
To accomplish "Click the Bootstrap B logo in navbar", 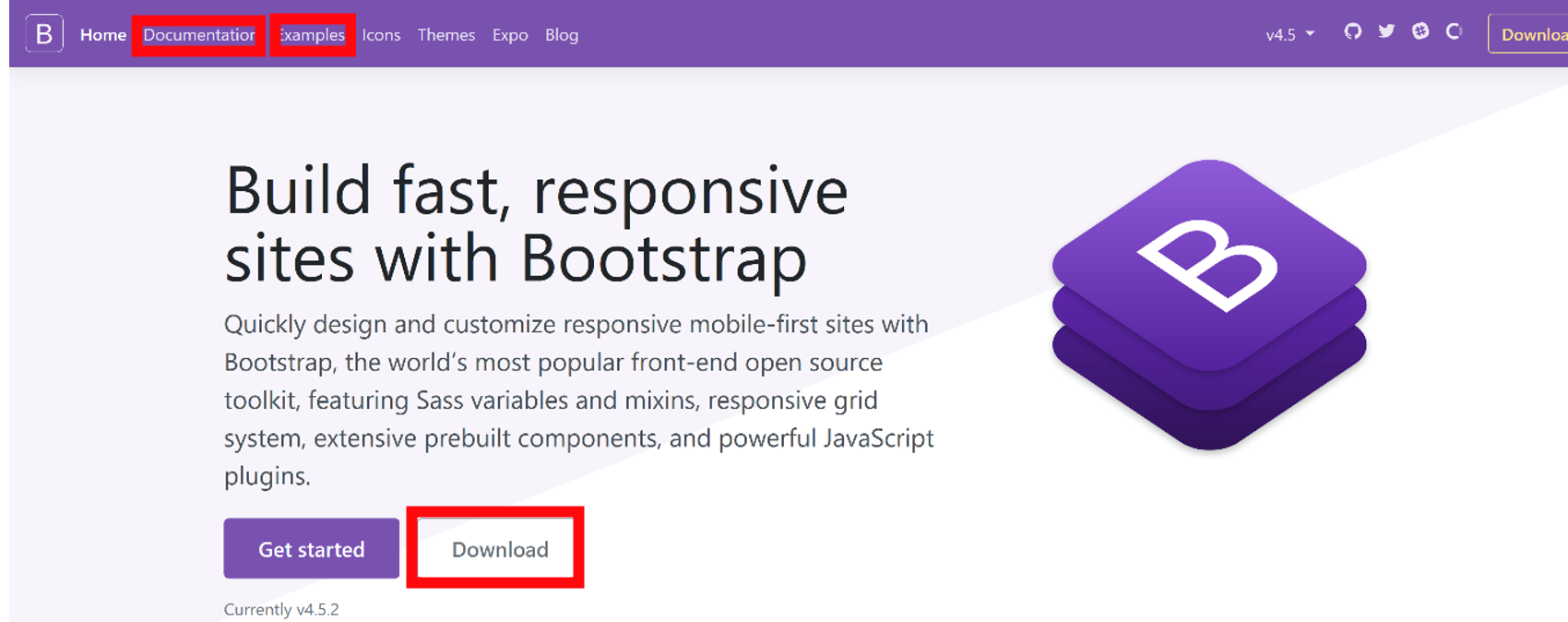I will point(44,34).
